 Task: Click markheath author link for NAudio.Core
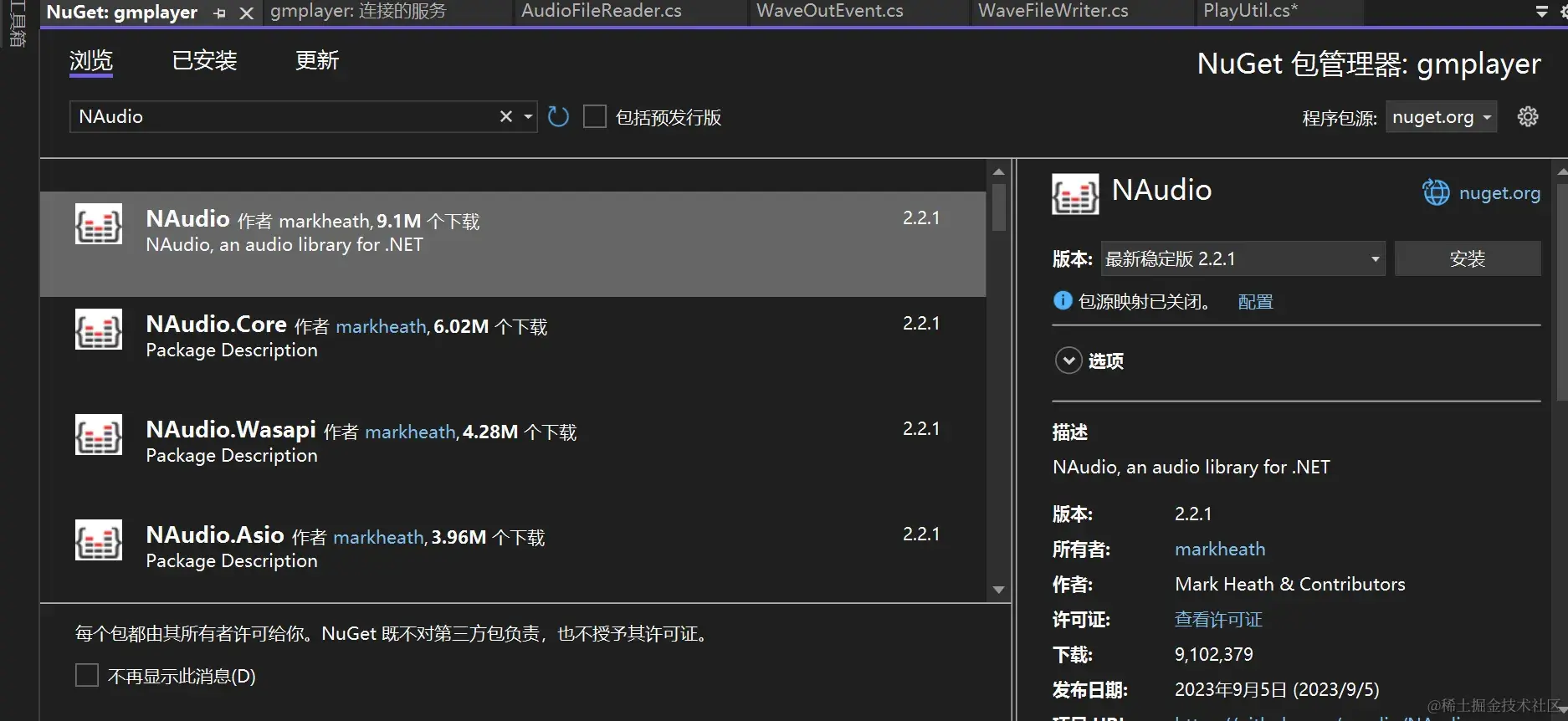381,326
